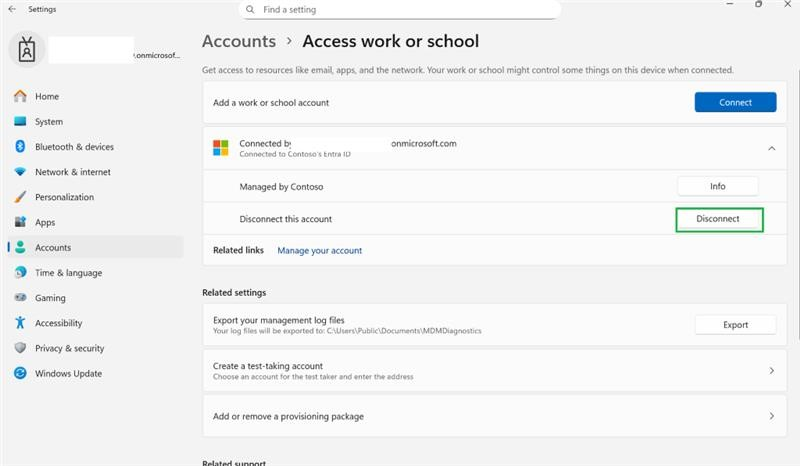Click the blue Connect button

pyautogui.click(x=735, y=102)
